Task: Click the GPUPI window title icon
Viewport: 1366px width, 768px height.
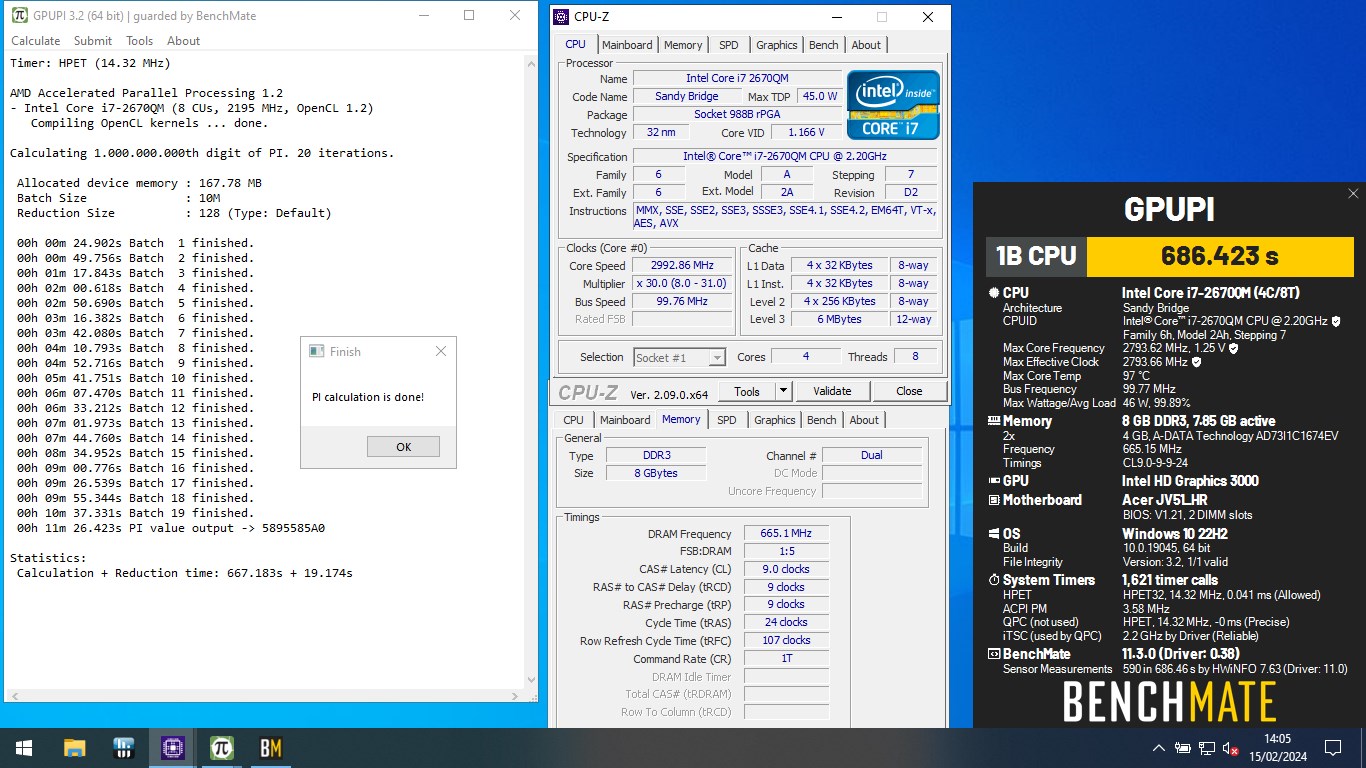Action: 19,16
